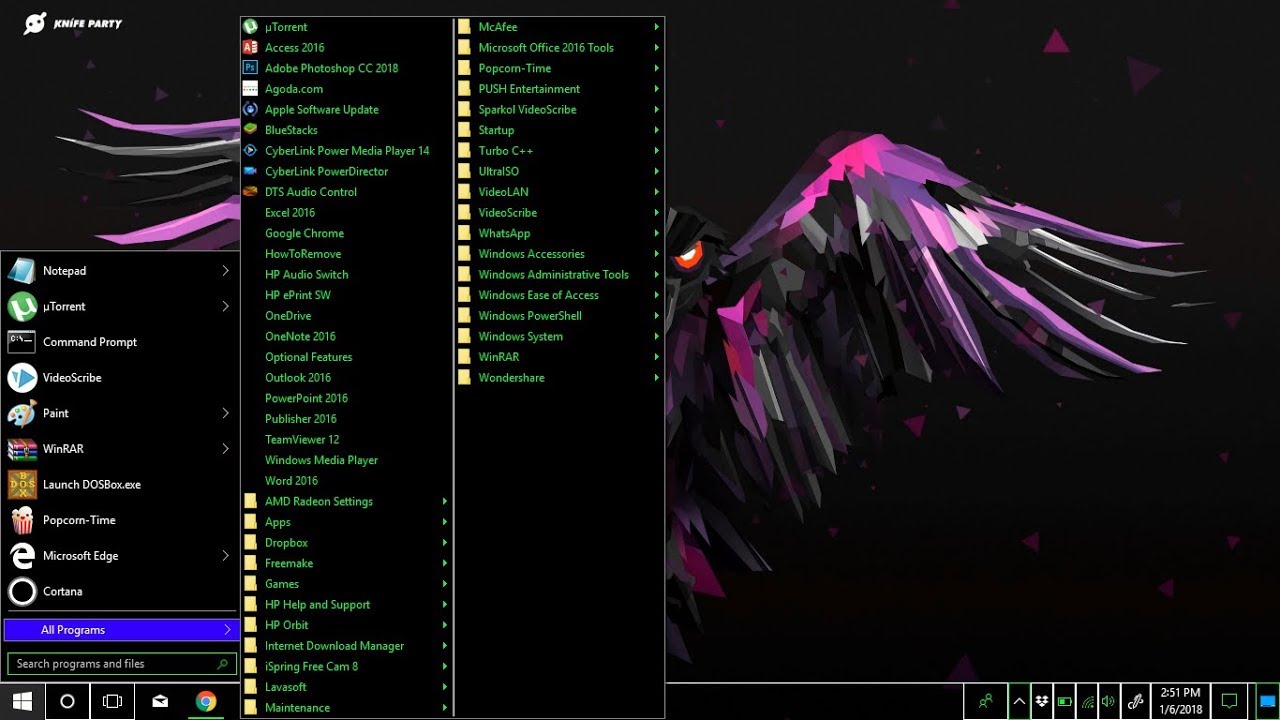Viewport: 1280px width, 720px height.
Task: Open All Programs menu
Action: [120, 630]
